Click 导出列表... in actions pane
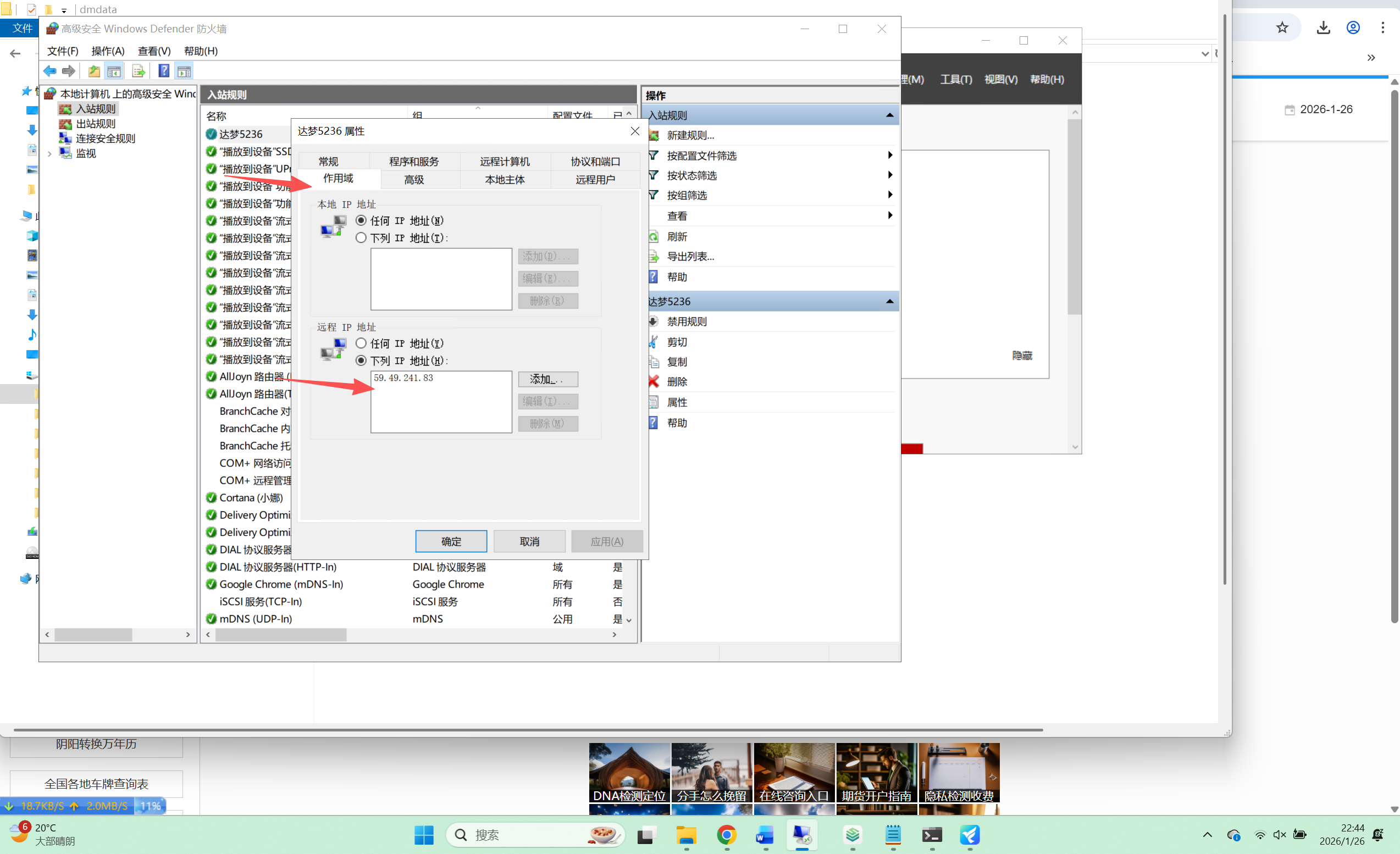The image size is (1400, 854). click(690, 256)
